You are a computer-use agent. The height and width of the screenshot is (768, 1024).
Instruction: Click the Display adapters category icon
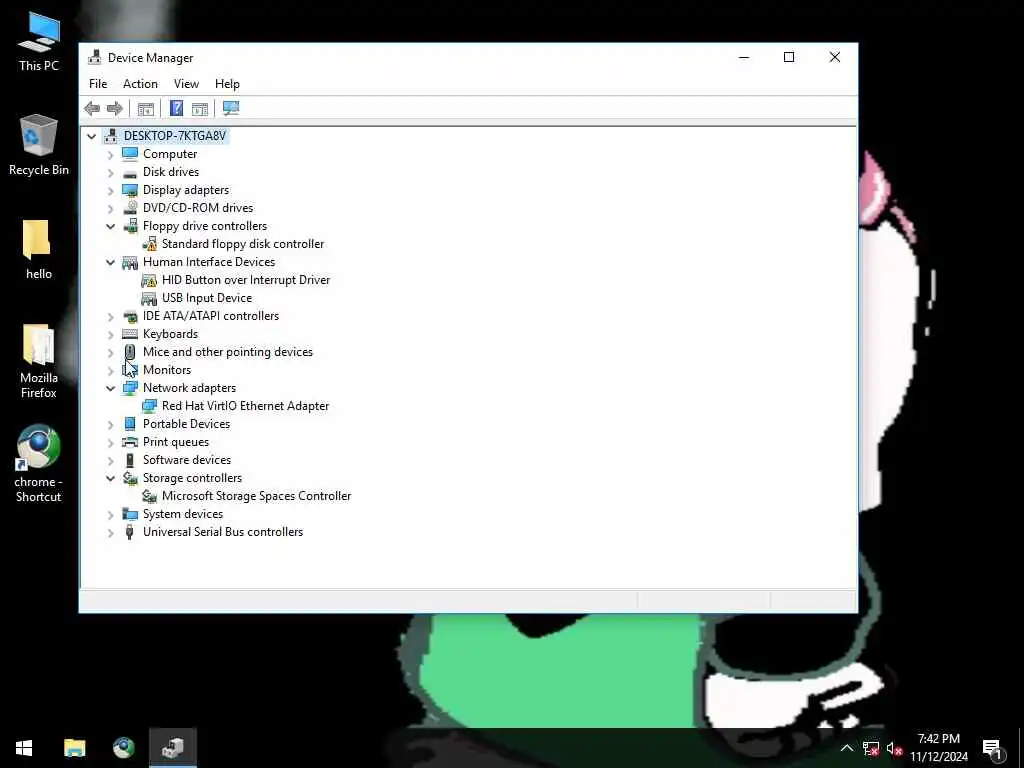(130, 190)
